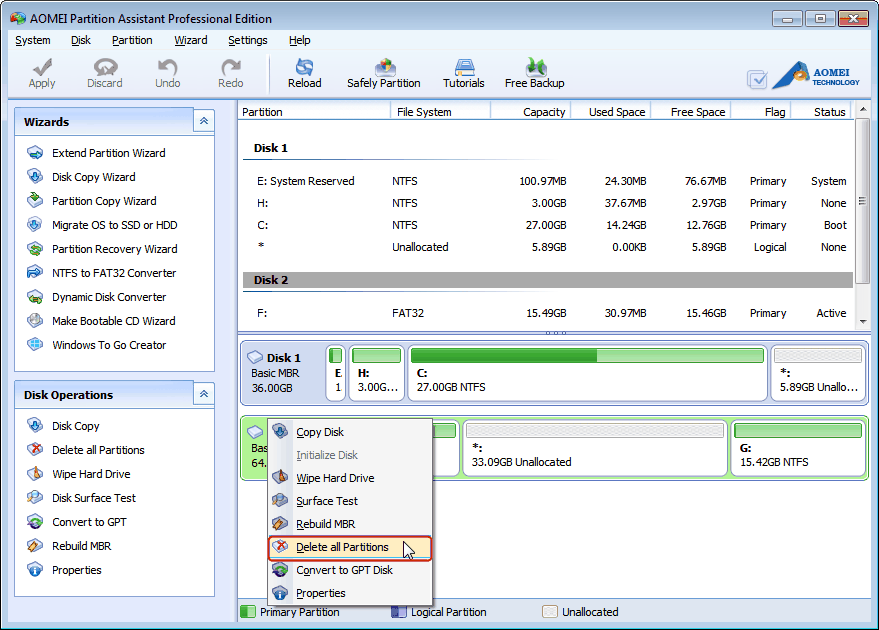
Task: Collapse the Wizards panel
Action: (203, 120)
